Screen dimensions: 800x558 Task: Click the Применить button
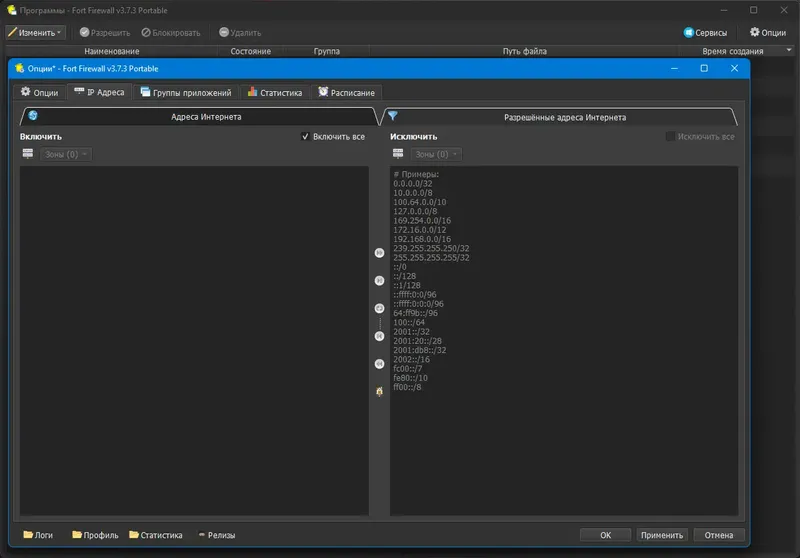coord(662,535)
